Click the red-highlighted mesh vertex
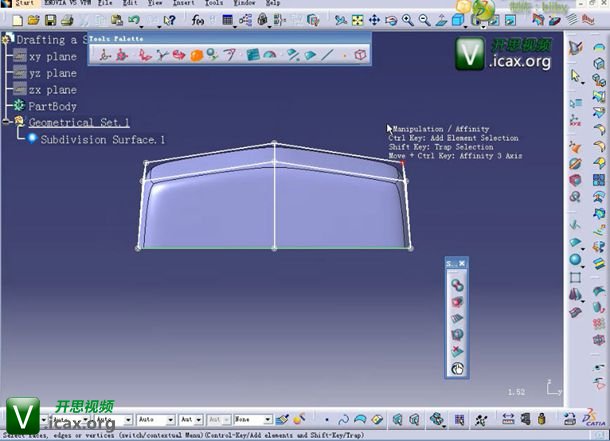 tap(402, 163)
